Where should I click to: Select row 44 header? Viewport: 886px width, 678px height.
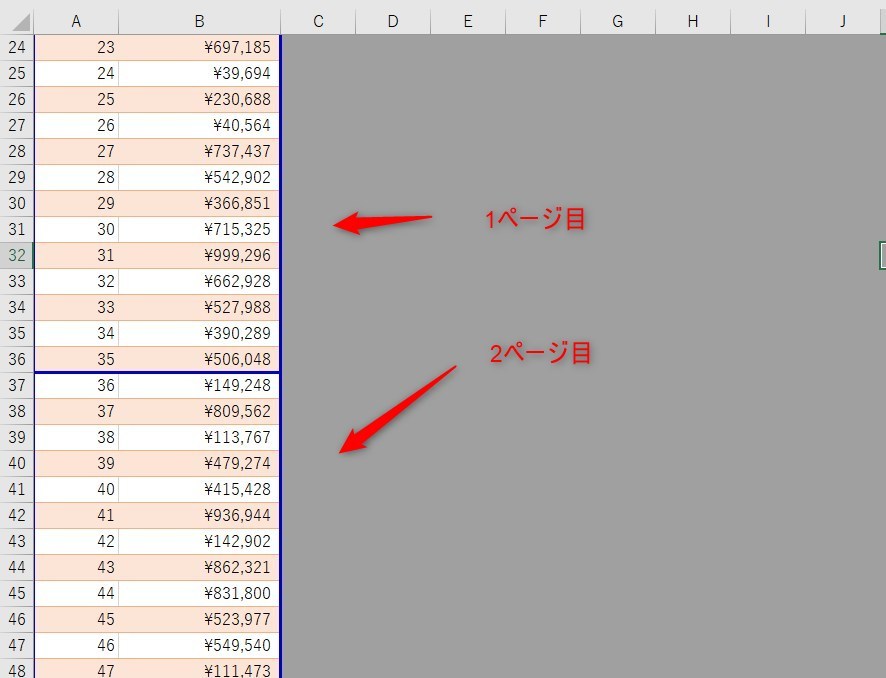17,567
